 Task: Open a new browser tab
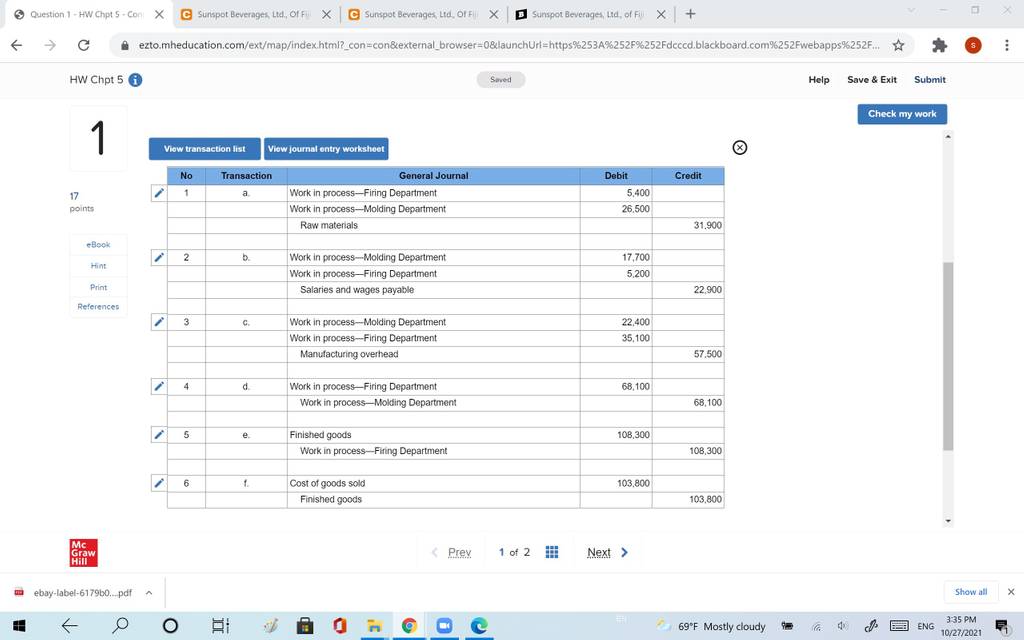coord(690,14)
